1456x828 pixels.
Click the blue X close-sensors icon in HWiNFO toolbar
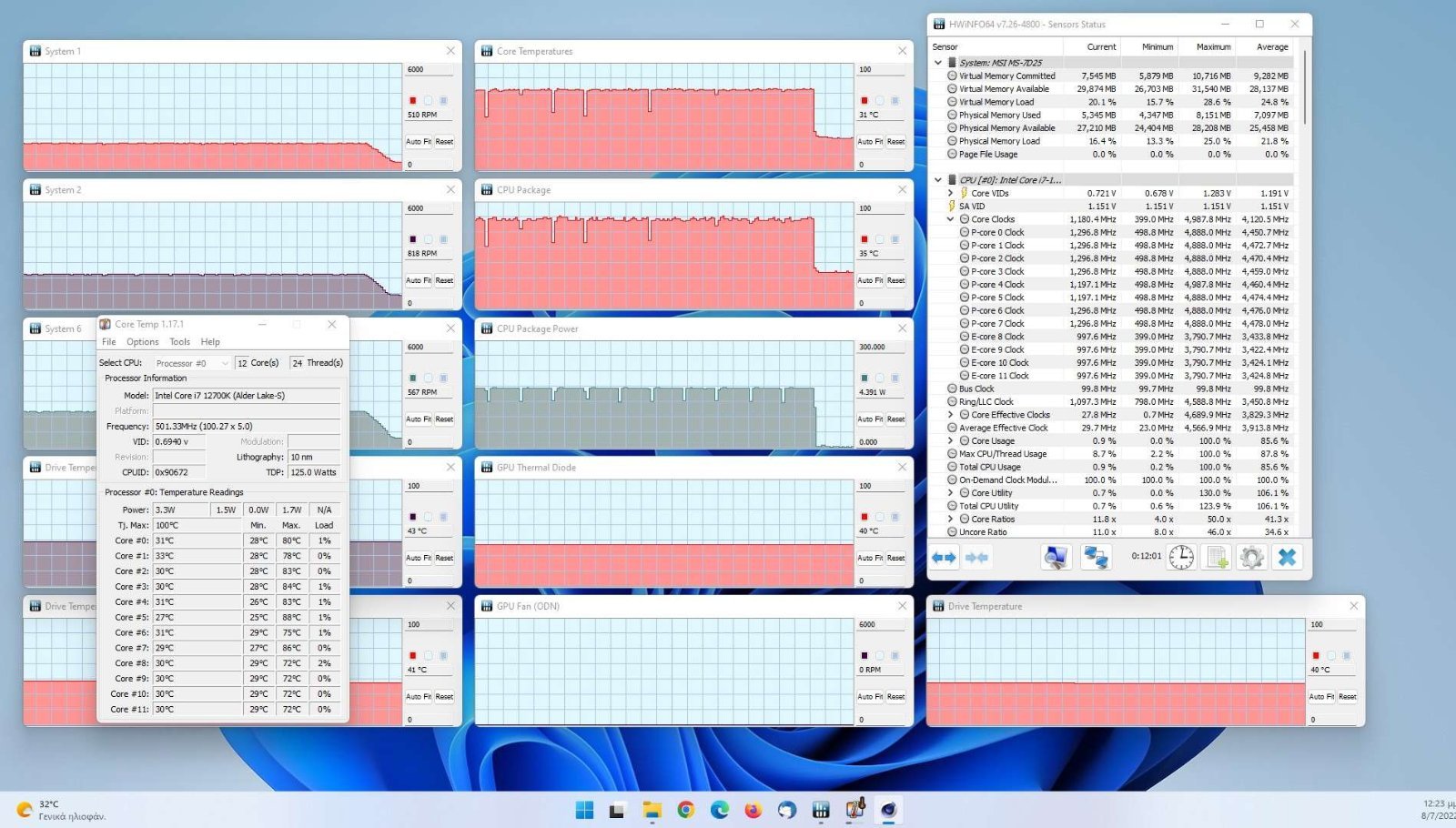click(1287, 557)
